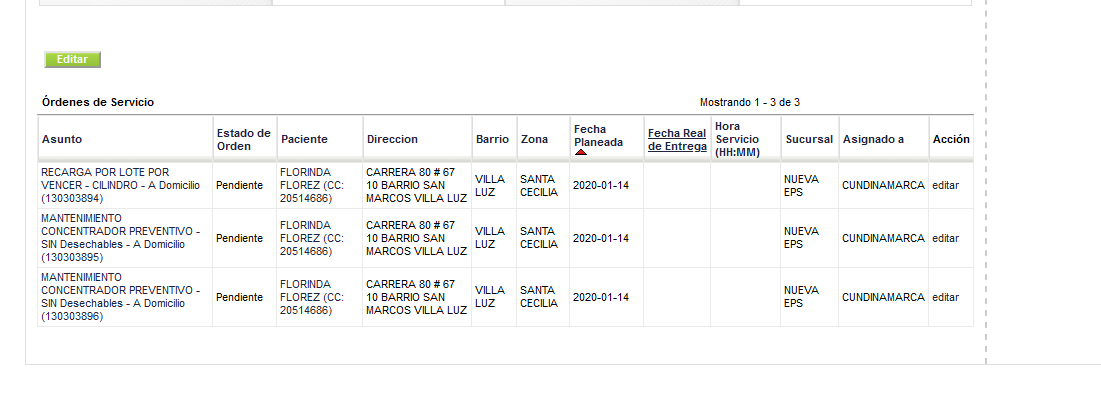Sort by Fecha Real de Entrega column
The width and height of the screenshot is (1101, 397).
(677, 140)
